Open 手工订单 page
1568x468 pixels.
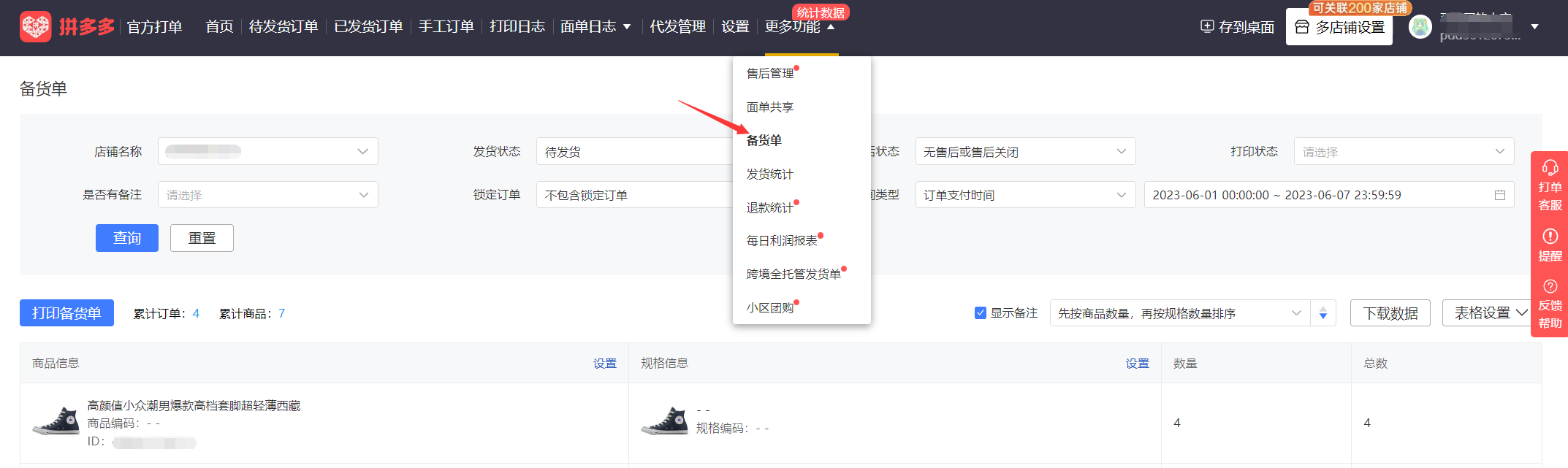click(446, 27)
